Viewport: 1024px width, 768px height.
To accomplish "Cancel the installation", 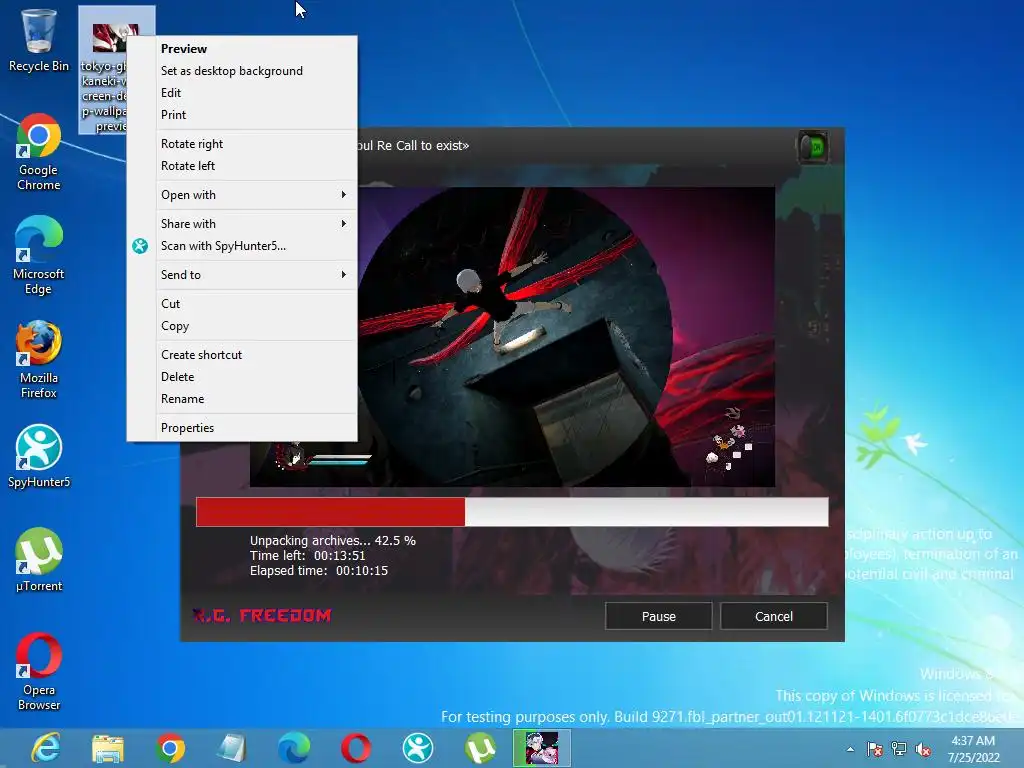I will pos(774,616).
